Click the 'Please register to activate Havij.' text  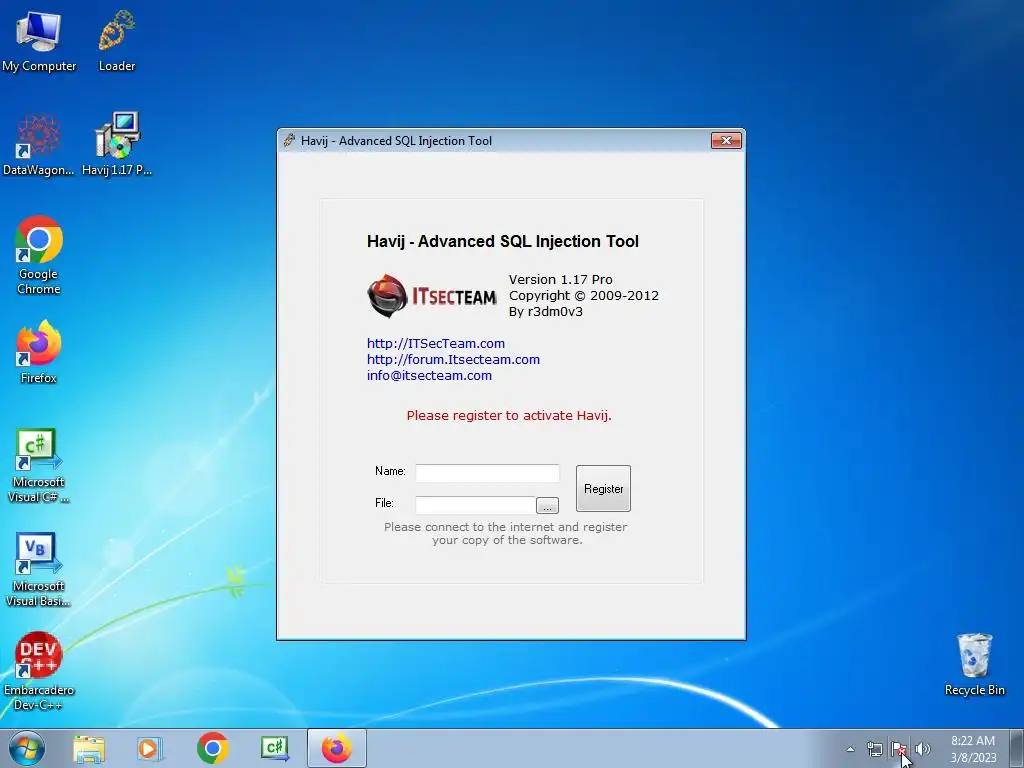509,415
